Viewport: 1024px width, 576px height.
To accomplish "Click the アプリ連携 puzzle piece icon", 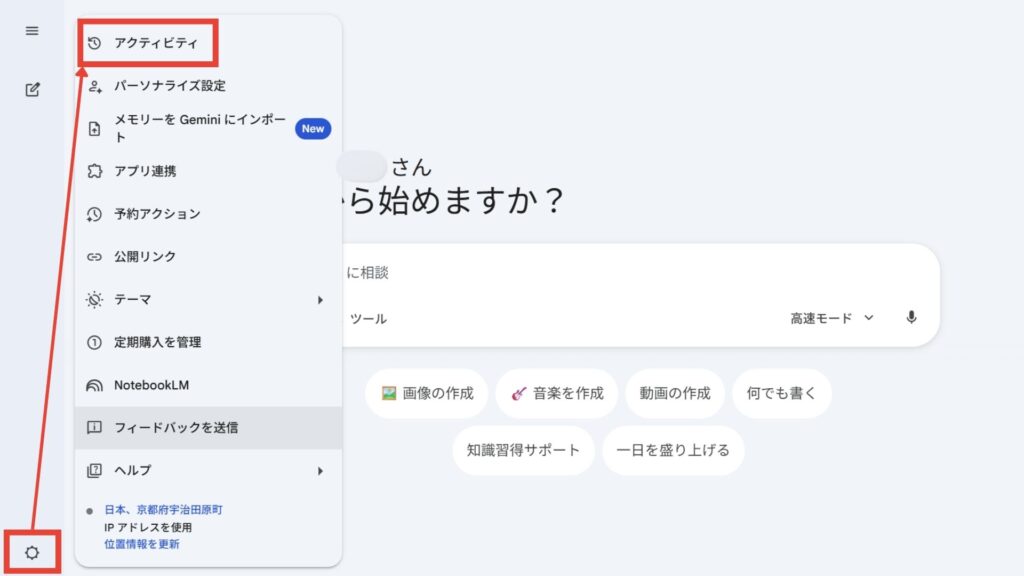I will click(95, 171).
